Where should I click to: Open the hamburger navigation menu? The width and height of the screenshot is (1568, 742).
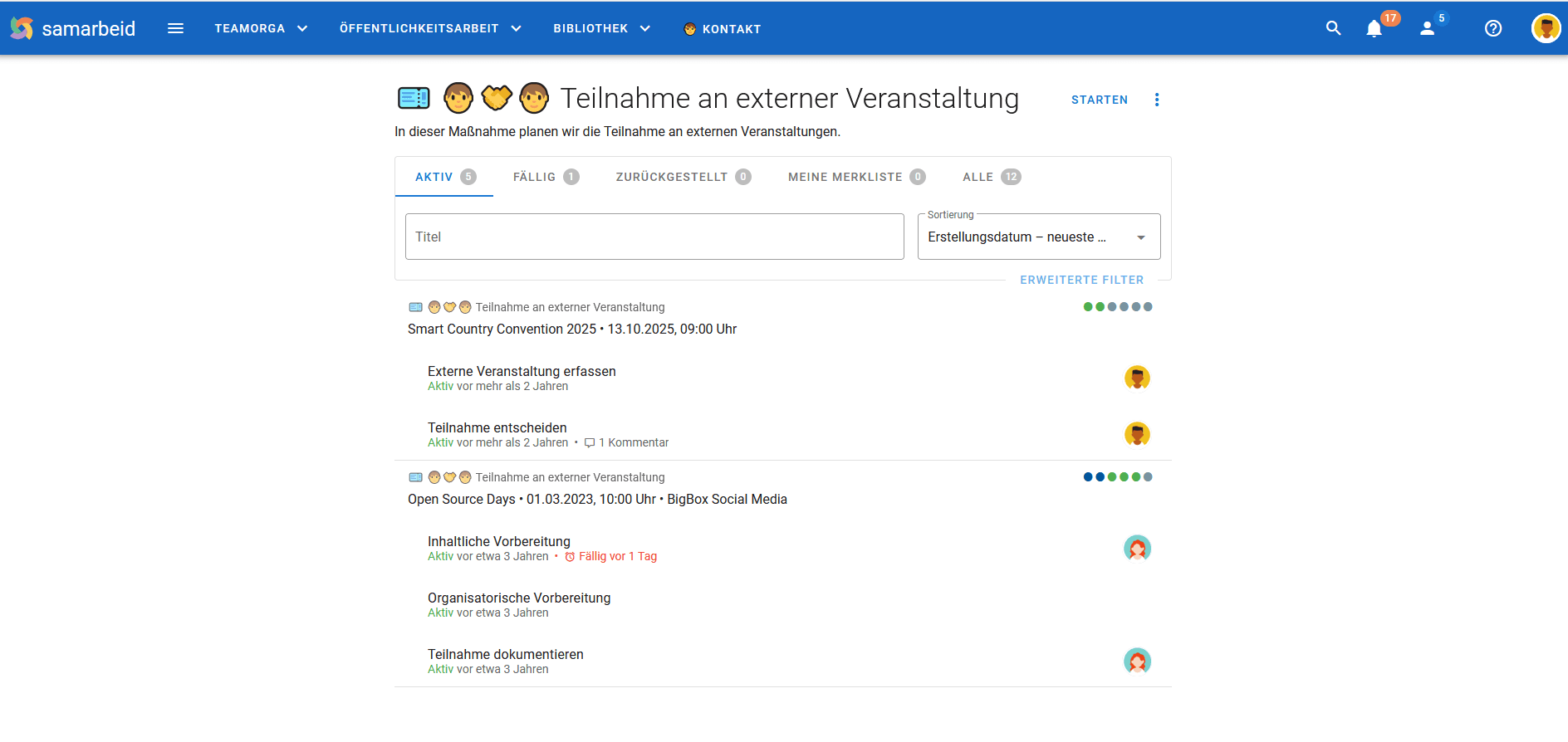click(x=175, y=28)
